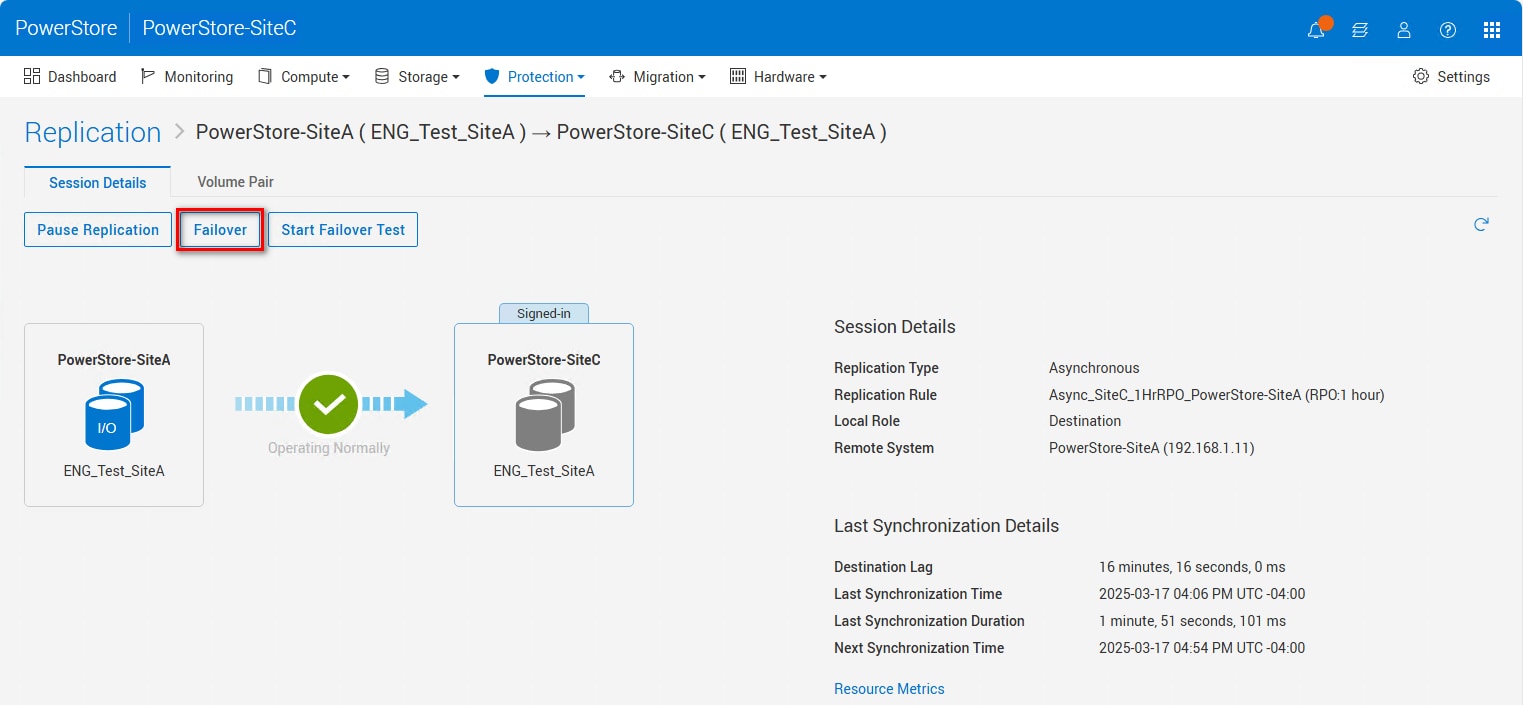Viewport: 1523px width, 705px height.
Task: Click the Destination Lag label
Action: [x=883, y=567]
